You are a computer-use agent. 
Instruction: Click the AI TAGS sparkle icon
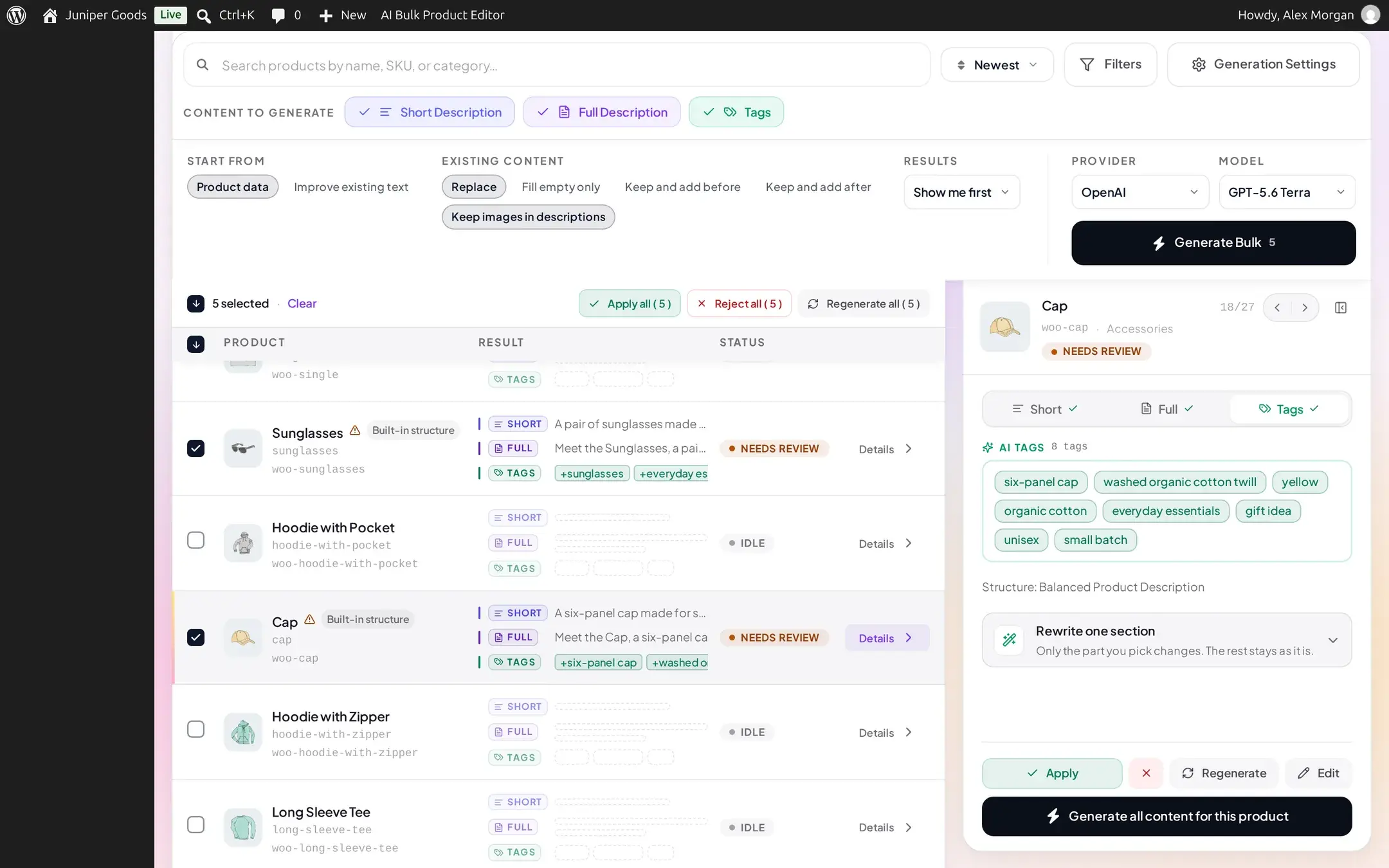[988, 448]
